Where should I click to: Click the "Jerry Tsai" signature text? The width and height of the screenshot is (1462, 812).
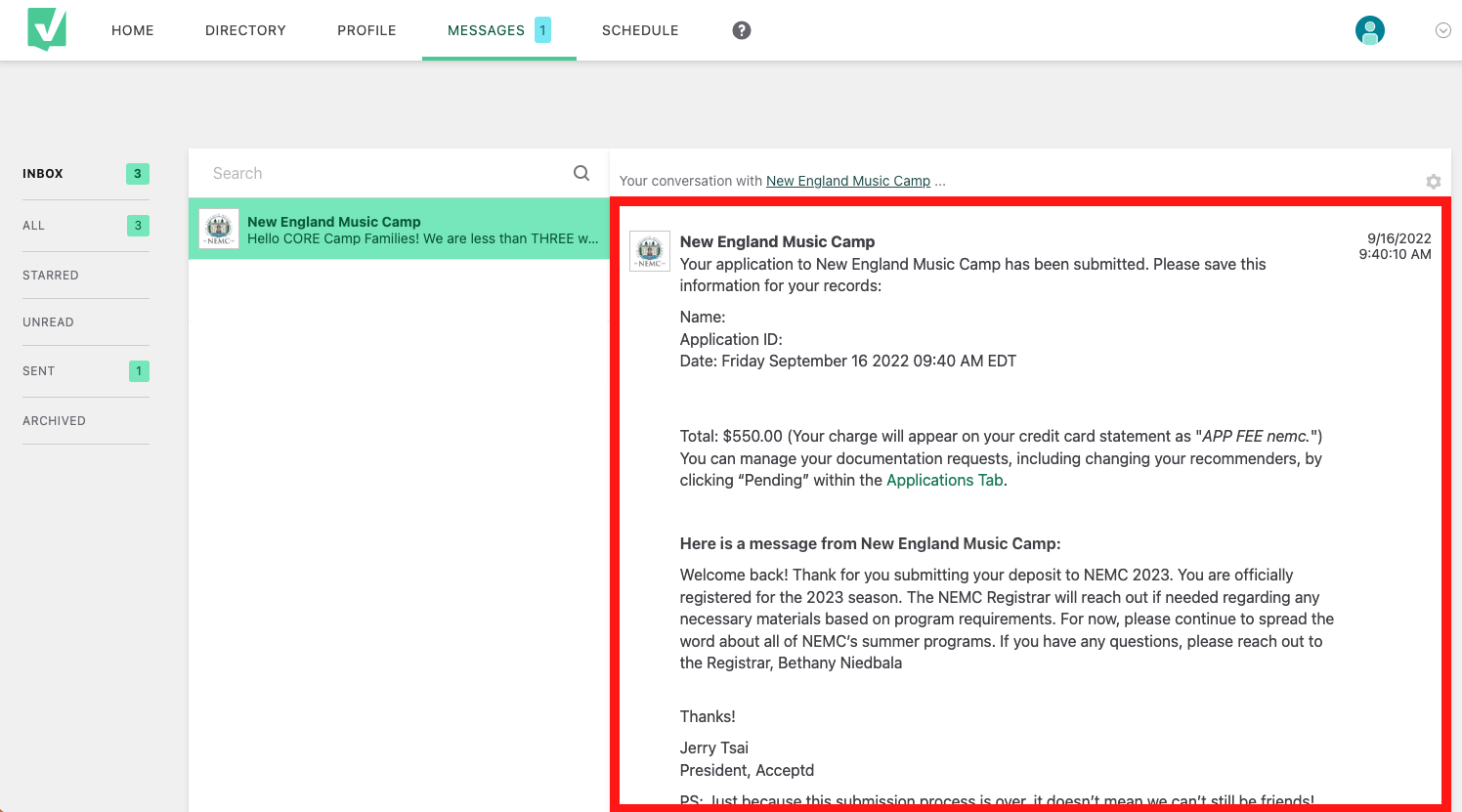coord(714,748)
